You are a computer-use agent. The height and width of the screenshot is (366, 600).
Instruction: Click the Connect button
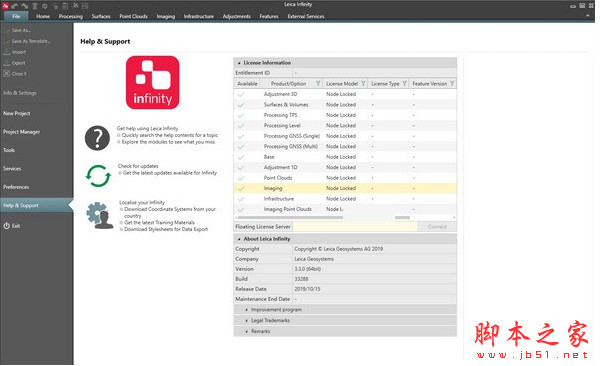pyautogui.click(x=437, y=227)
